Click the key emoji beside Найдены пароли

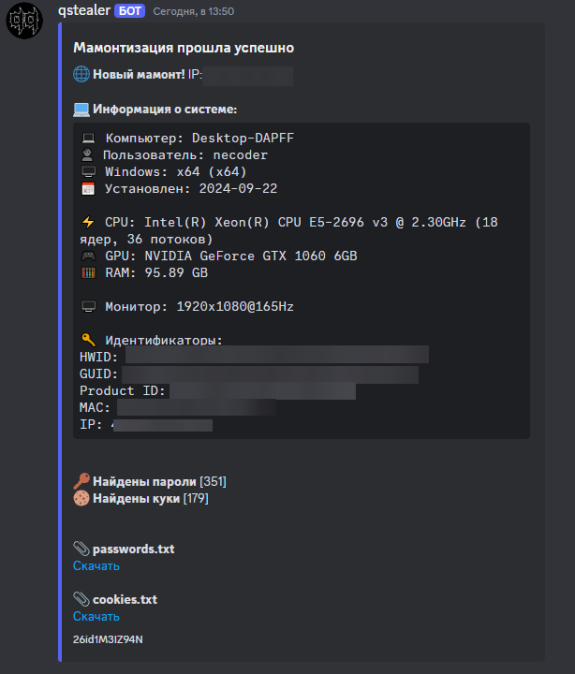[x=81, y=481]
